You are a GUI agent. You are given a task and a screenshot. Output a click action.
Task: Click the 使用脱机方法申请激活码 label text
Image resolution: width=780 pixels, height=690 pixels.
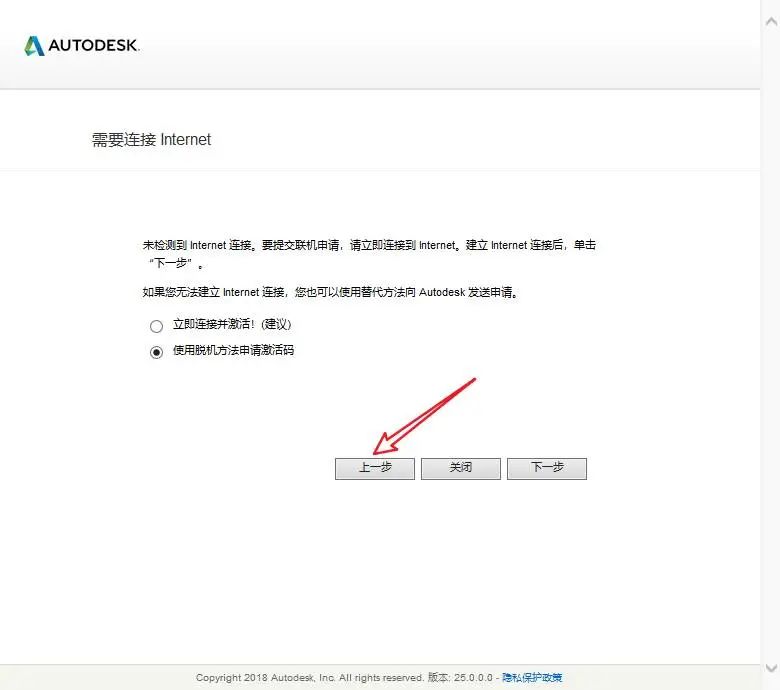pyautogui.click(x=233, y=350)
